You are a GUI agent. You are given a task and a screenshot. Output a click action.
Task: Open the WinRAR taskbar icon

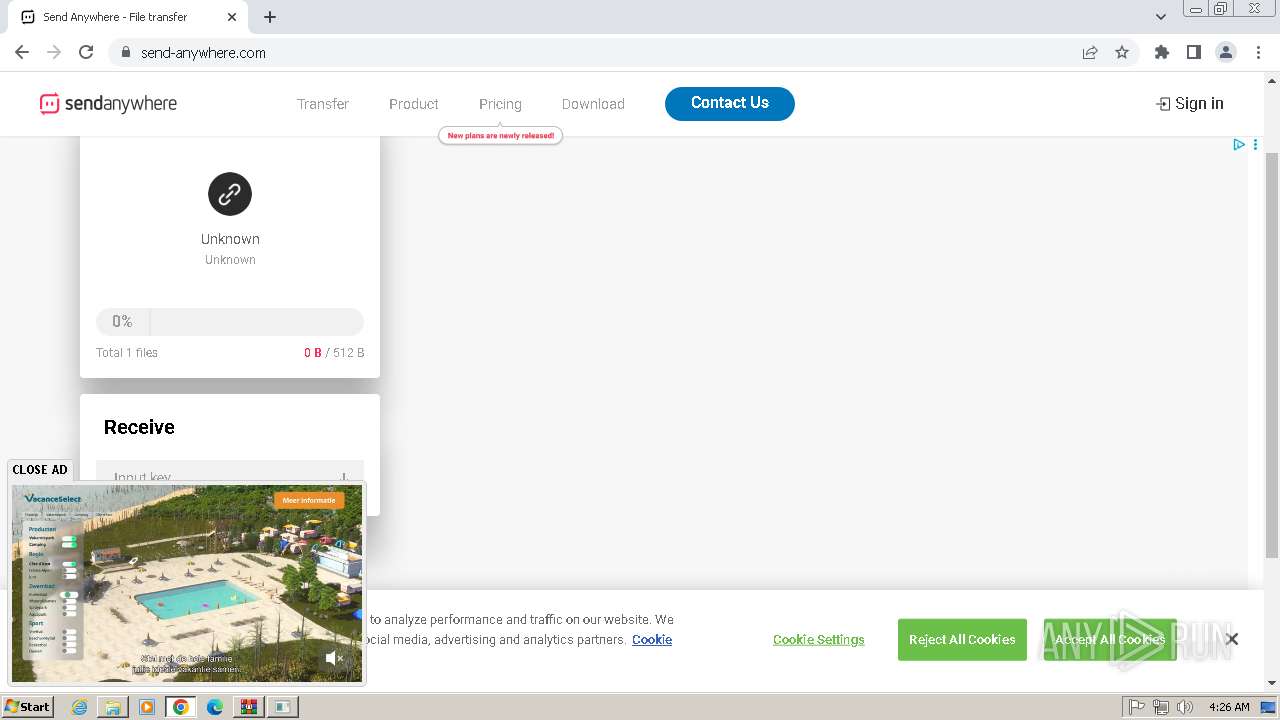[x=248, y=707]
